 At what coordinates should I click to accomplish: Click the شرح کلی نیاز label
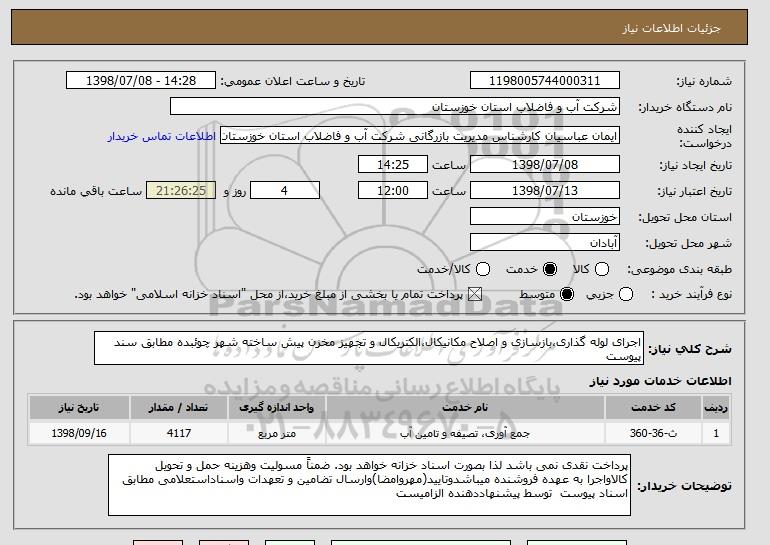[x=690, y=349]
